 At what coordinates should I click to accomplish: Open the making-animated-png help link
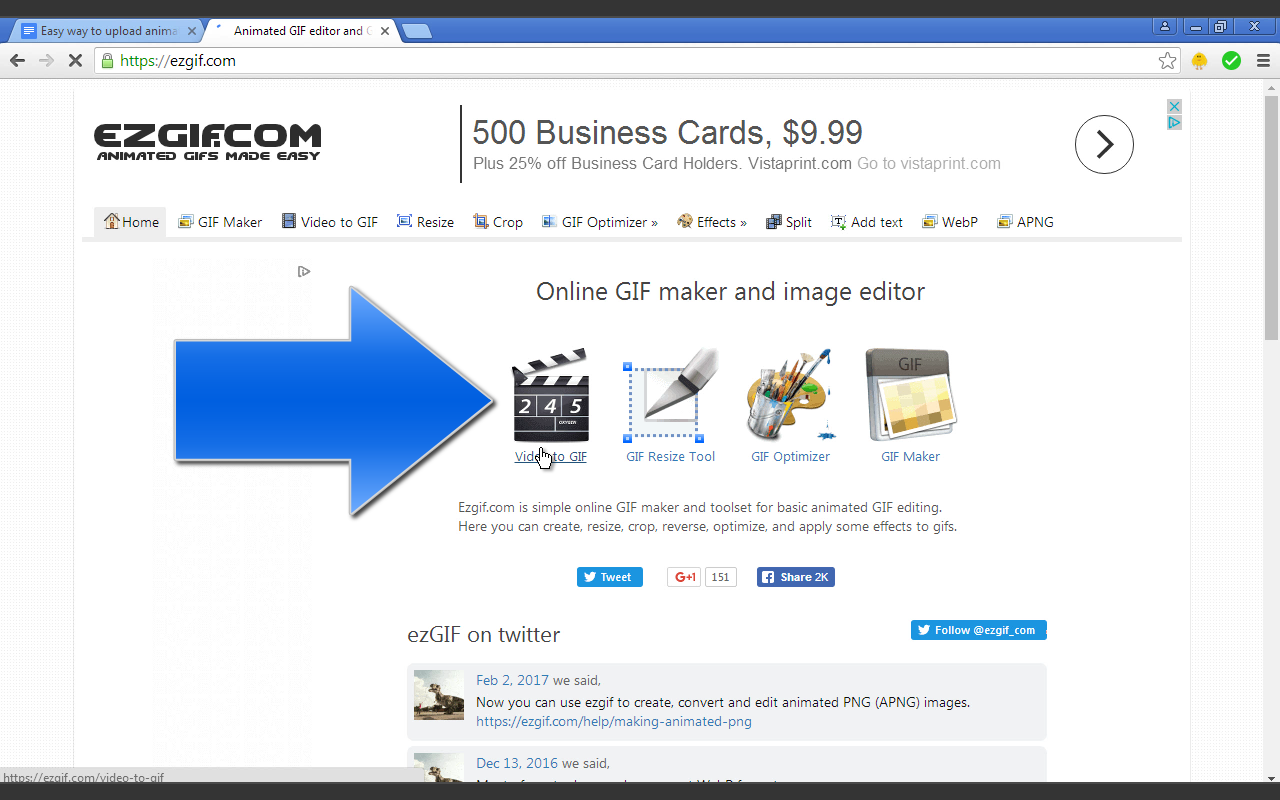pyautogui.click(x=614, y=721)
